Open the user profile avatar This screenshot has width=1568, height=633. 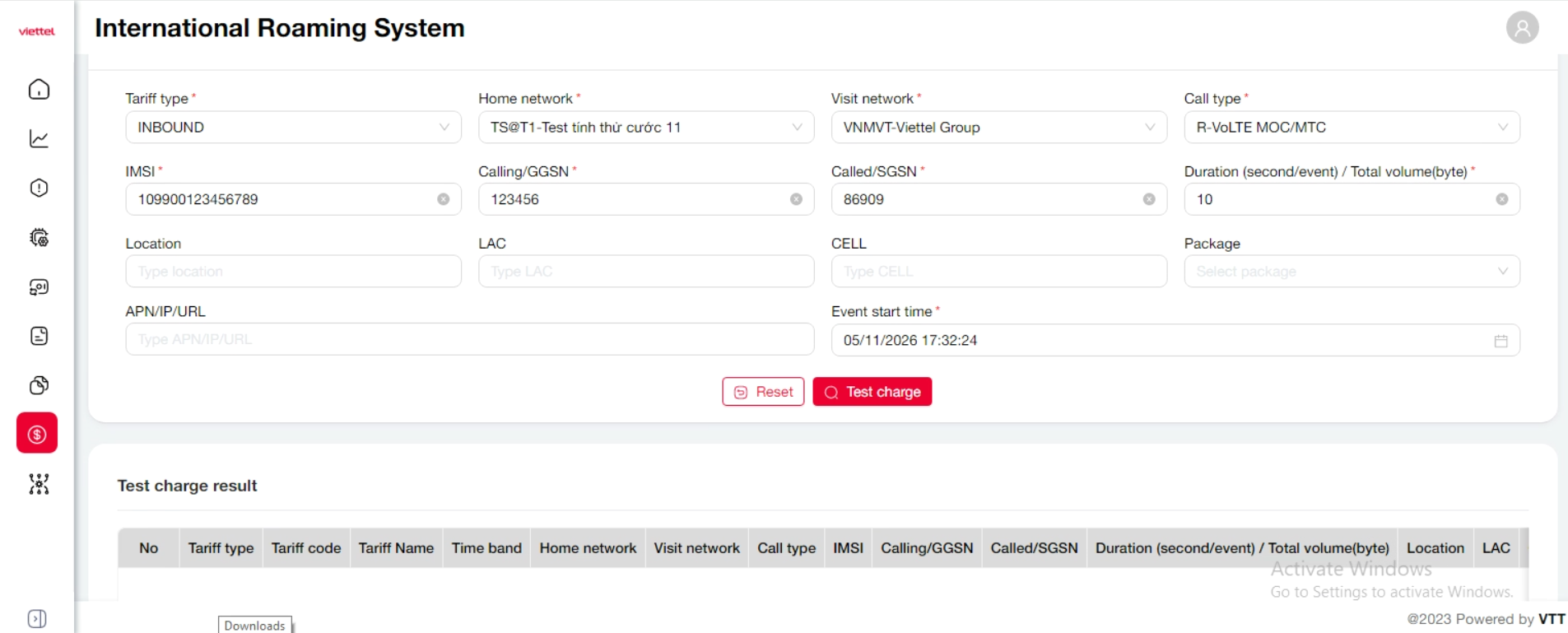(x=1522, y=28)
